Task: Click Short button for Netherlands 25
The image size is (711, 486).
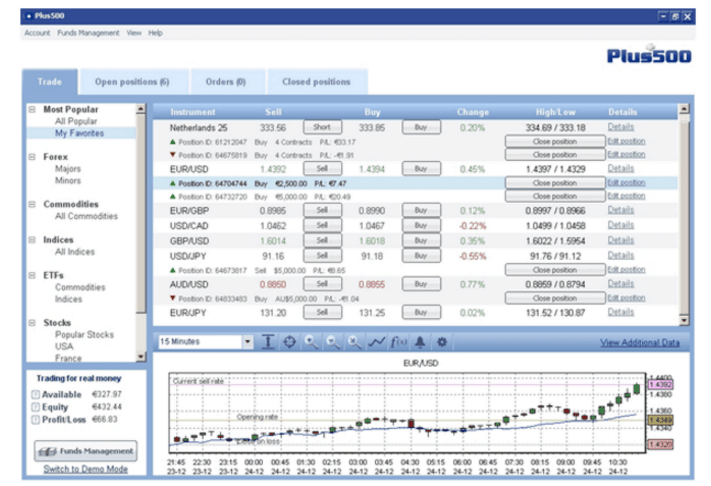Action: pos(322,127)
